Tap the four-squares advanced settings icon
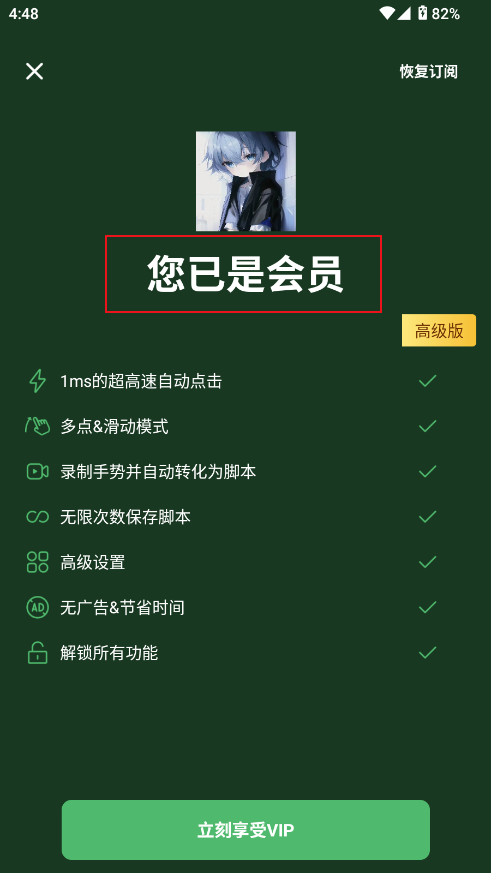The width and height of the screenshot is (491, 873). click(37, 562)
